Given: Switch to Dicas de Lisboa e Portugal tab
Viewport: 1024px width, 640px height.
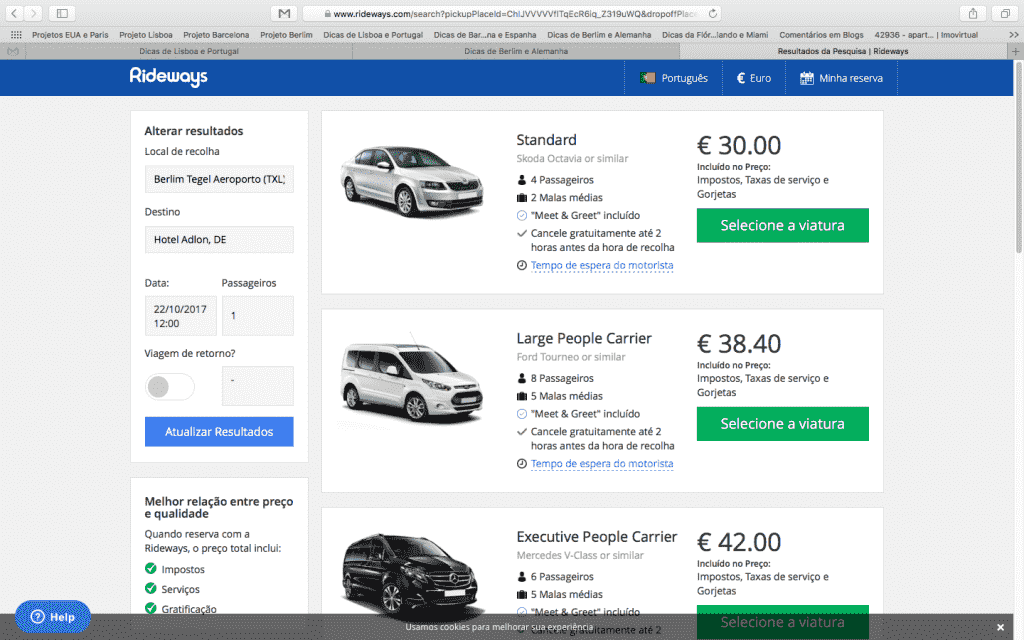Looking at the screenshot, I should pyautogui.click(x=189, y=51).
